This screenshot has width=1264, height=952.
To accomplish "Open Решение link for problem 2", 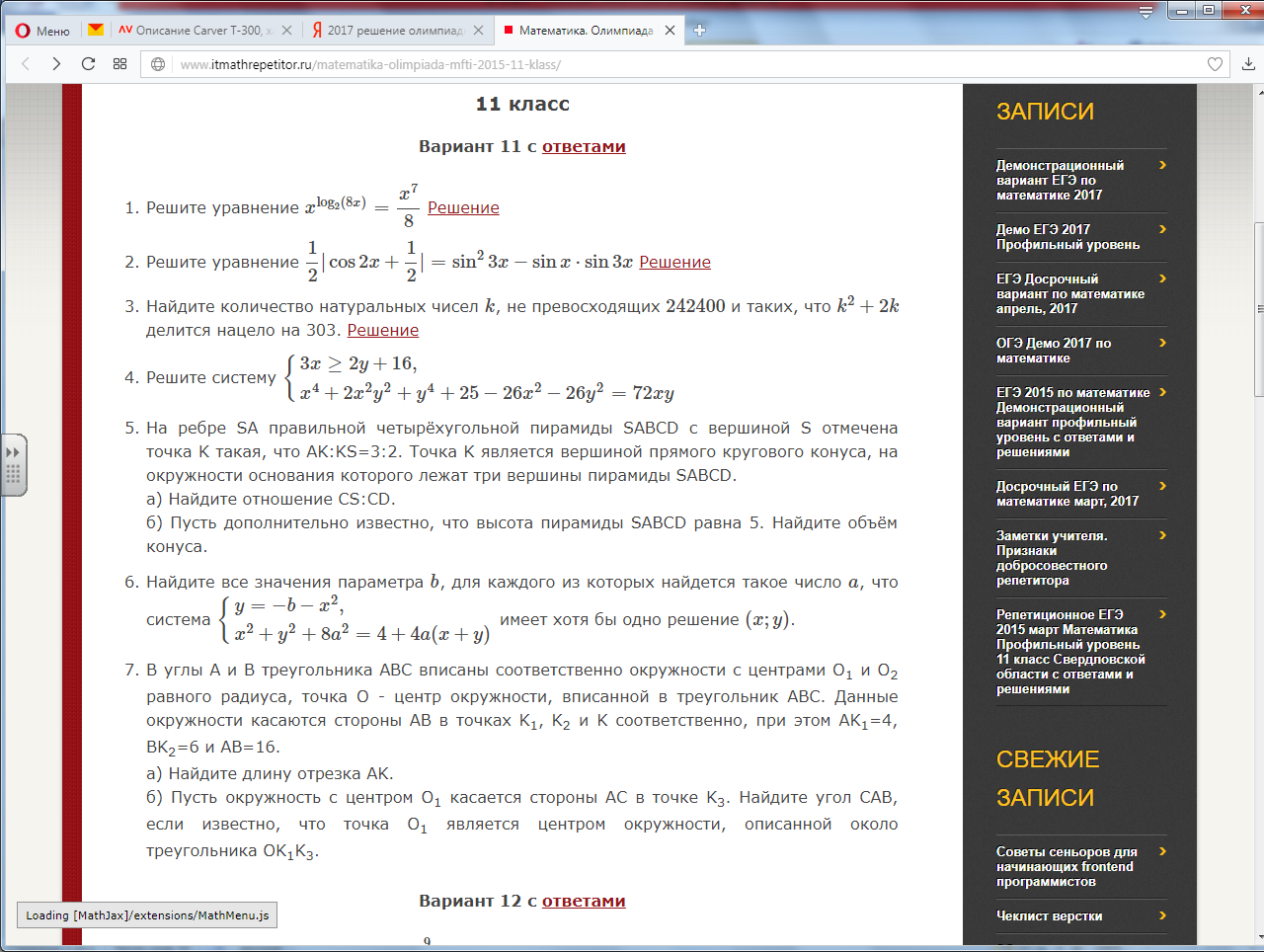I will tap(674, 262).
